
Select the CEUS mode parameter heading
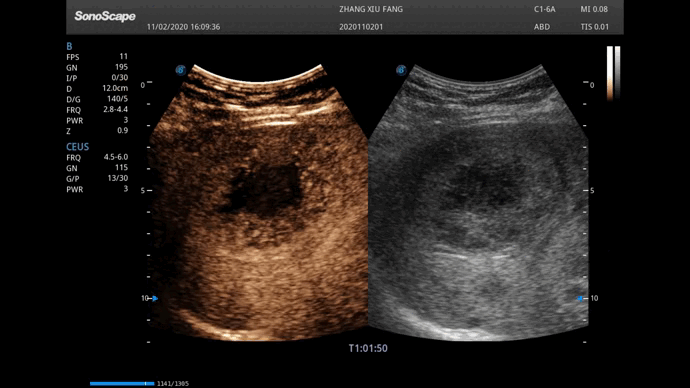(x=77, y=147)
